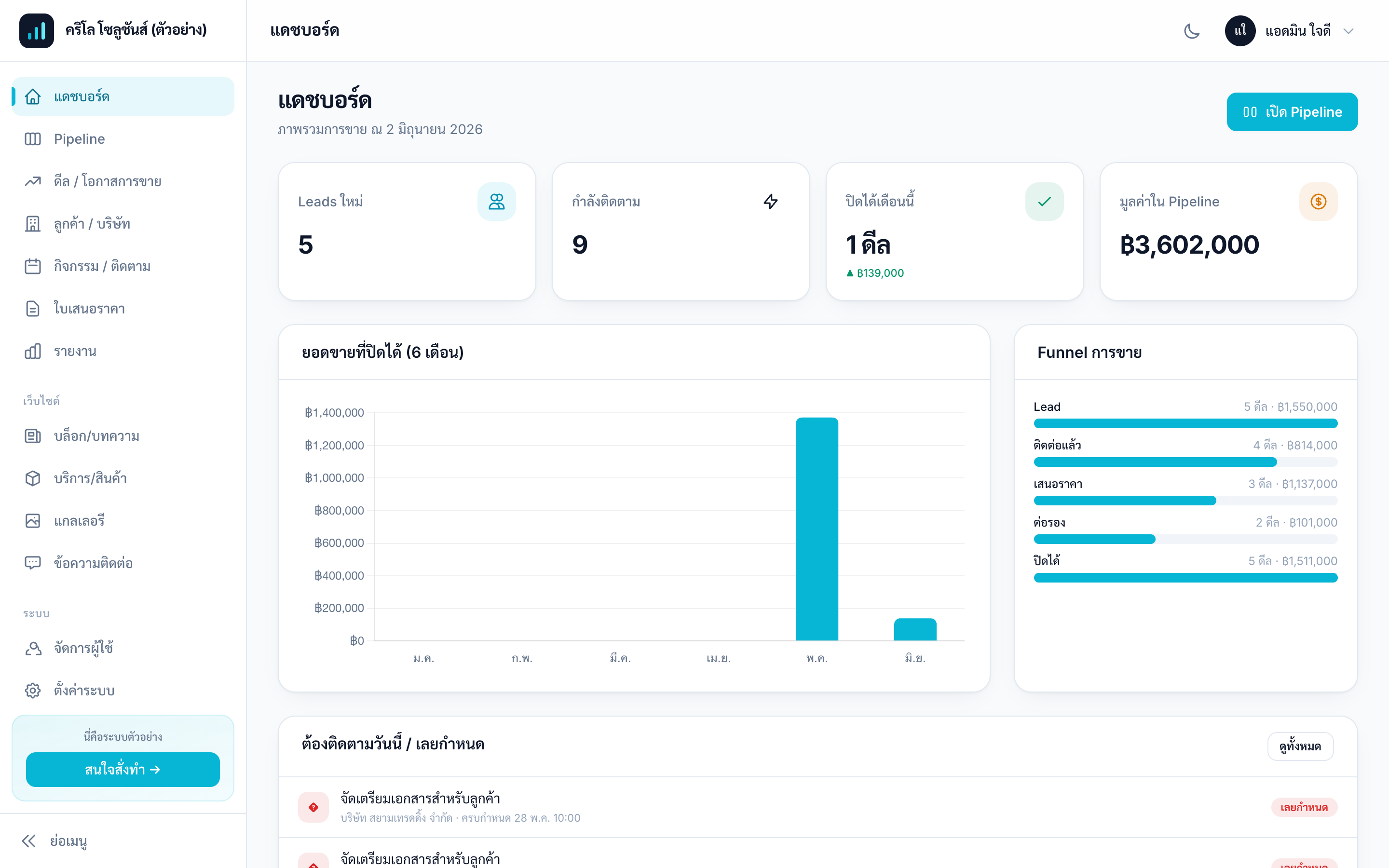Click the แใ user avatar circle
Screen dimensions: 1389x868
tap(1240, 31)
